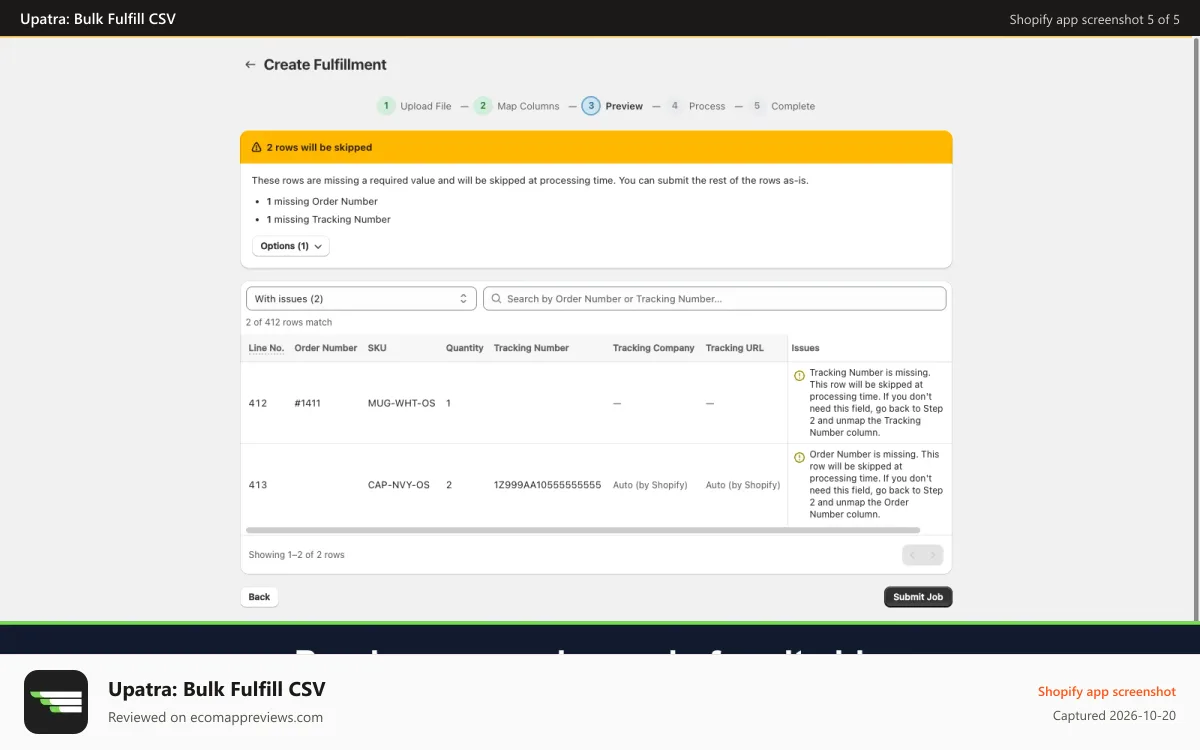The image size is (1200, 750).
Task: Click the Create Fulfillment page title
Action: (x=325, y=64)
